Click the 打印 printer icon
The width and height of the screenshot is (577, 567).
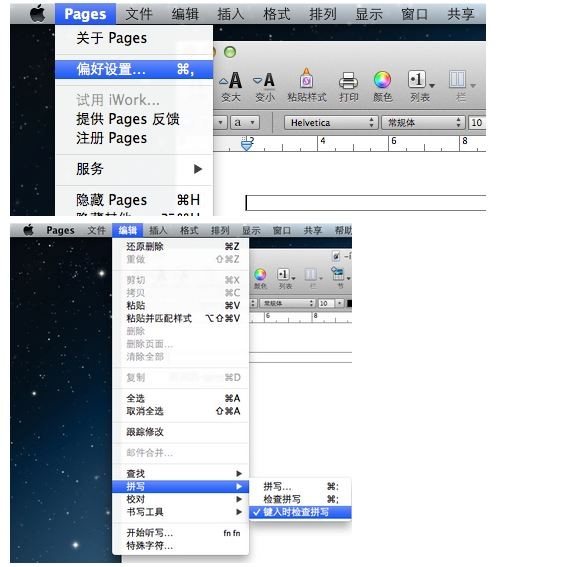click(x=348, y=80)
